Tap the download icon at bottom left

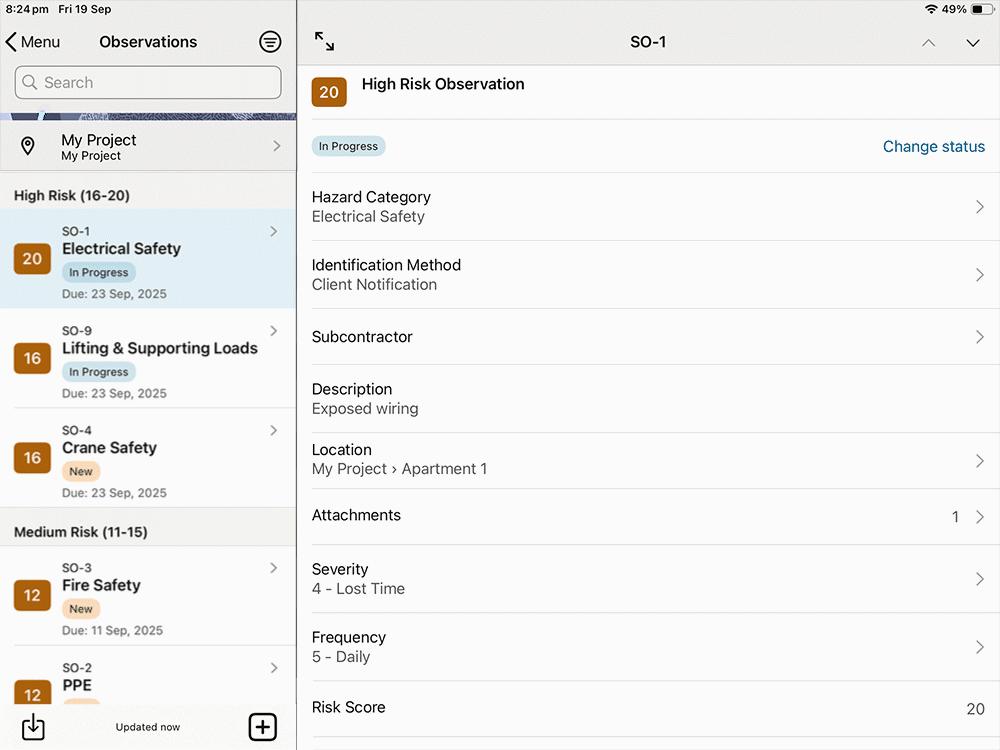pyautogui.click(x=33, y=727)
